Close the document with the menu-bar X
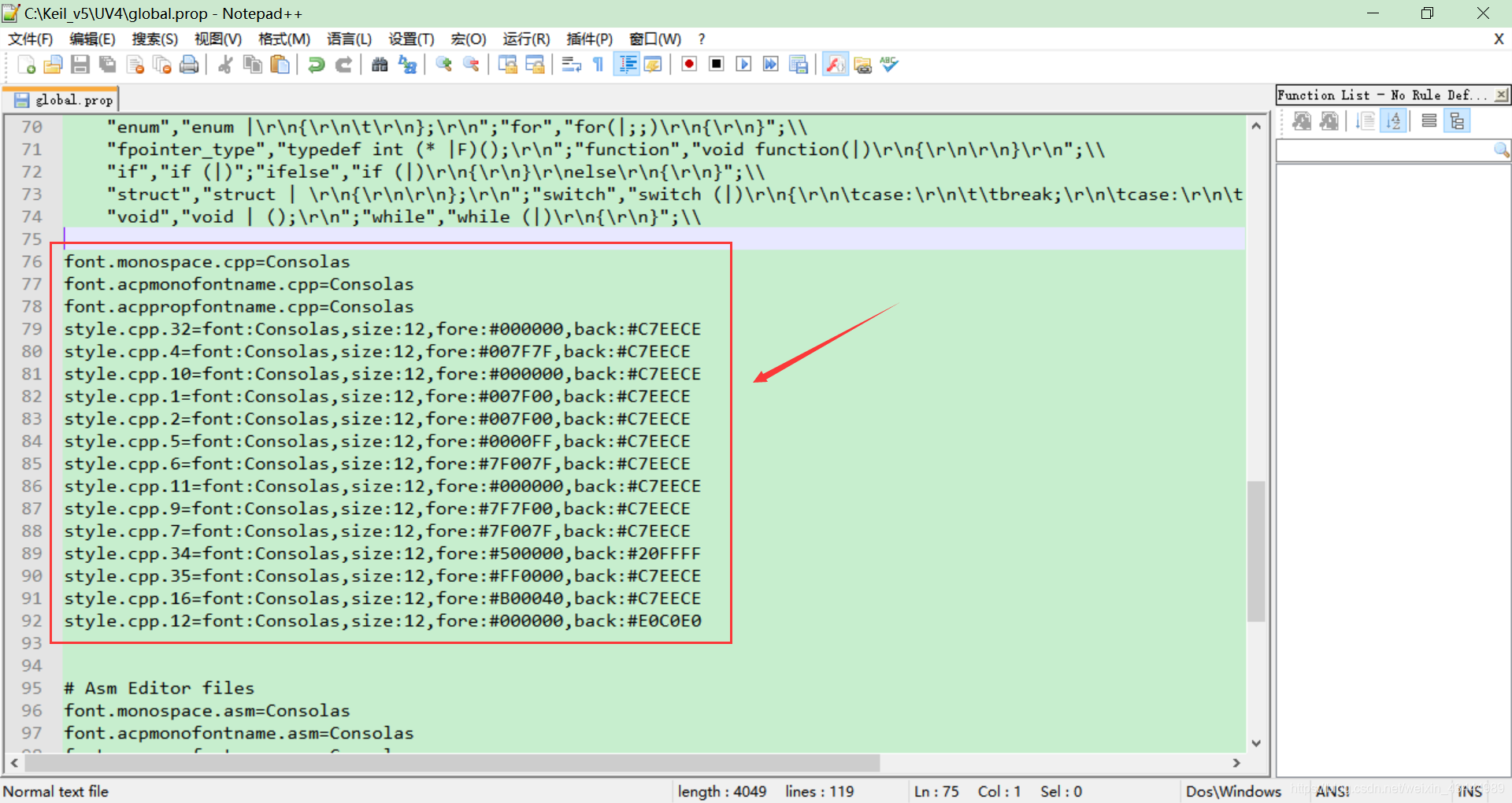 tap(1499, 39)
